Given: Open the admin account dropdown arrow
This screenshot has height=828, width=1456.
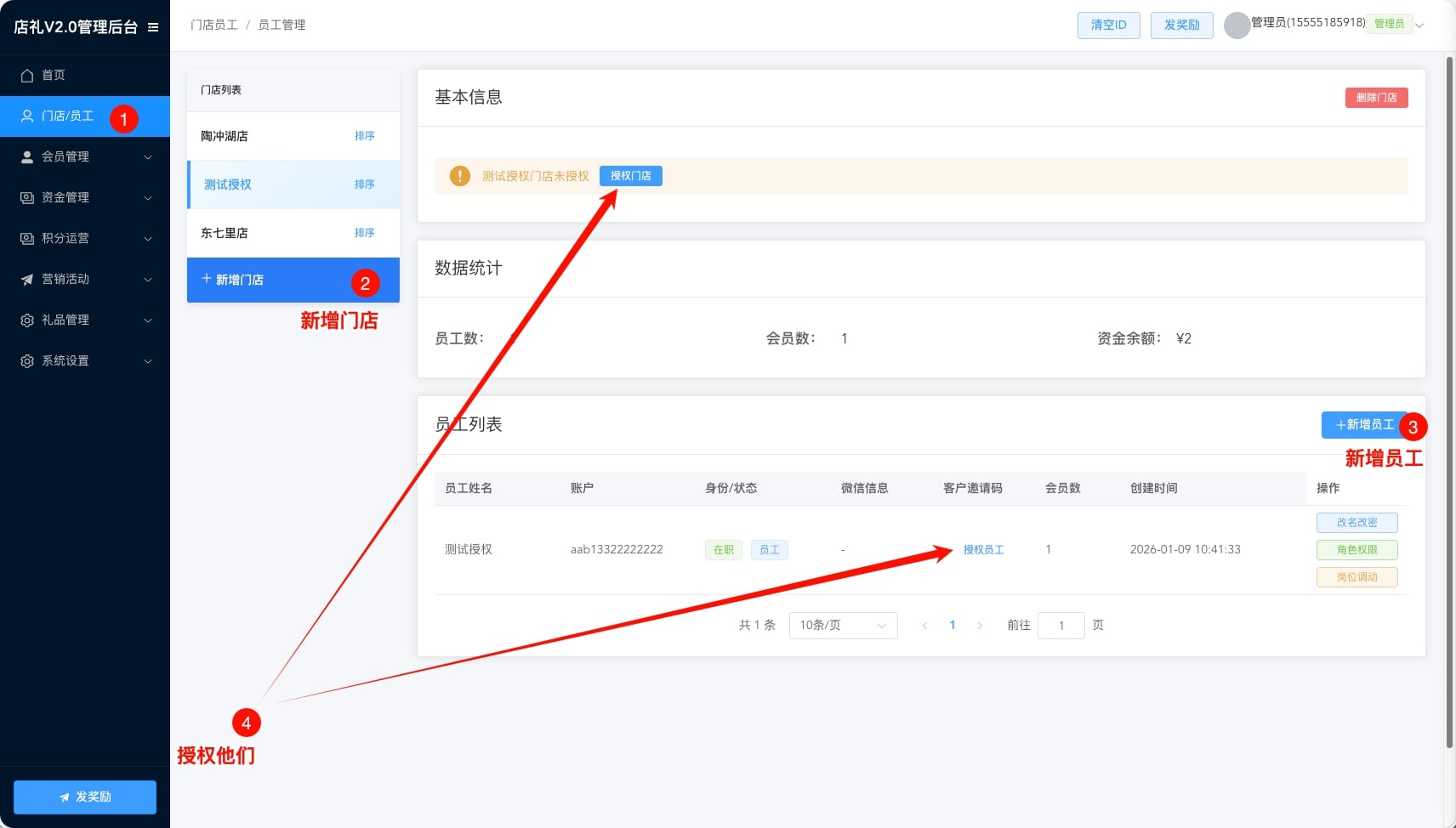Looking at the screenshot, I should pyautogui.click(x=1419, y=26).
